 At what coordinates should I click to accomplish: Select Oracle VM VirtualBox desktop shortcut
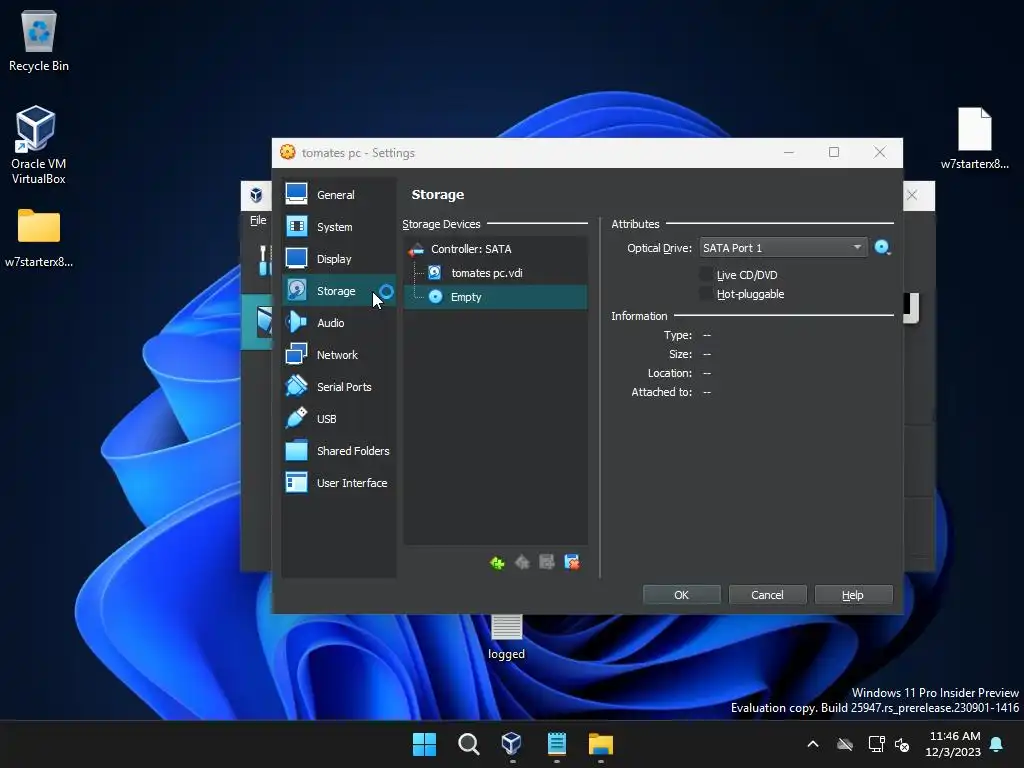click(x=39, y=145)
